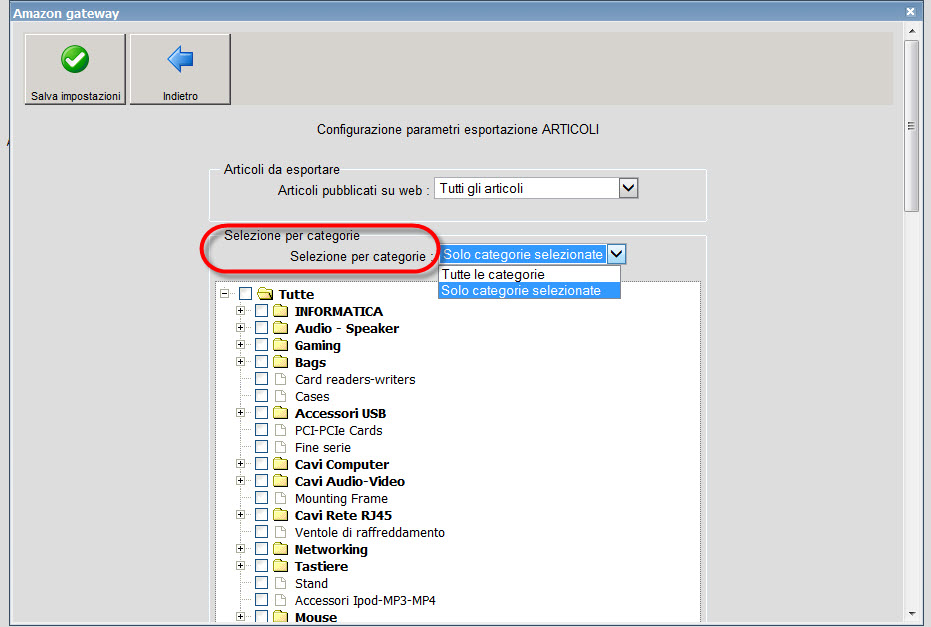Image resolution: width=931 pixels, height=627 pixels.
Task: Expand the Tastiere tree node
Action: click(x=240, y=566)
